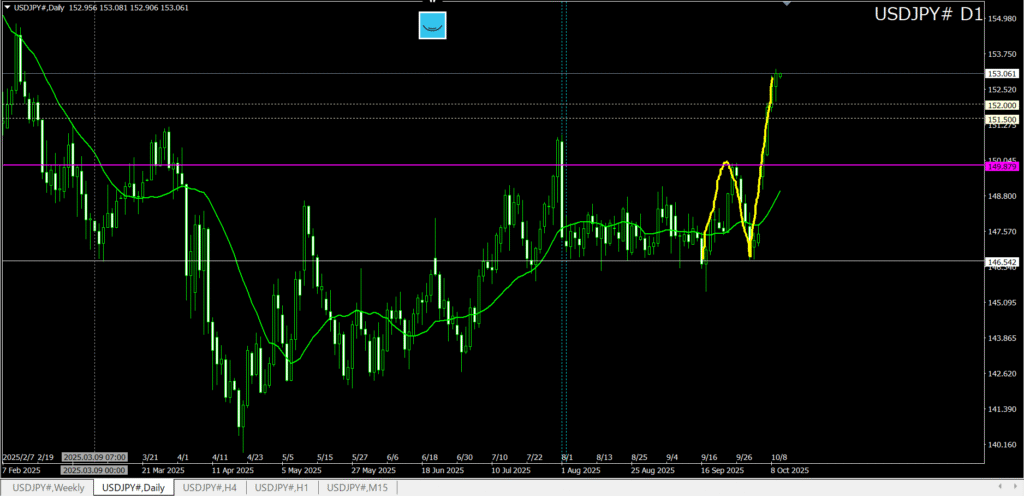
Task: Click the 146.542 horizontal line price label
Action: [1001, 262]
